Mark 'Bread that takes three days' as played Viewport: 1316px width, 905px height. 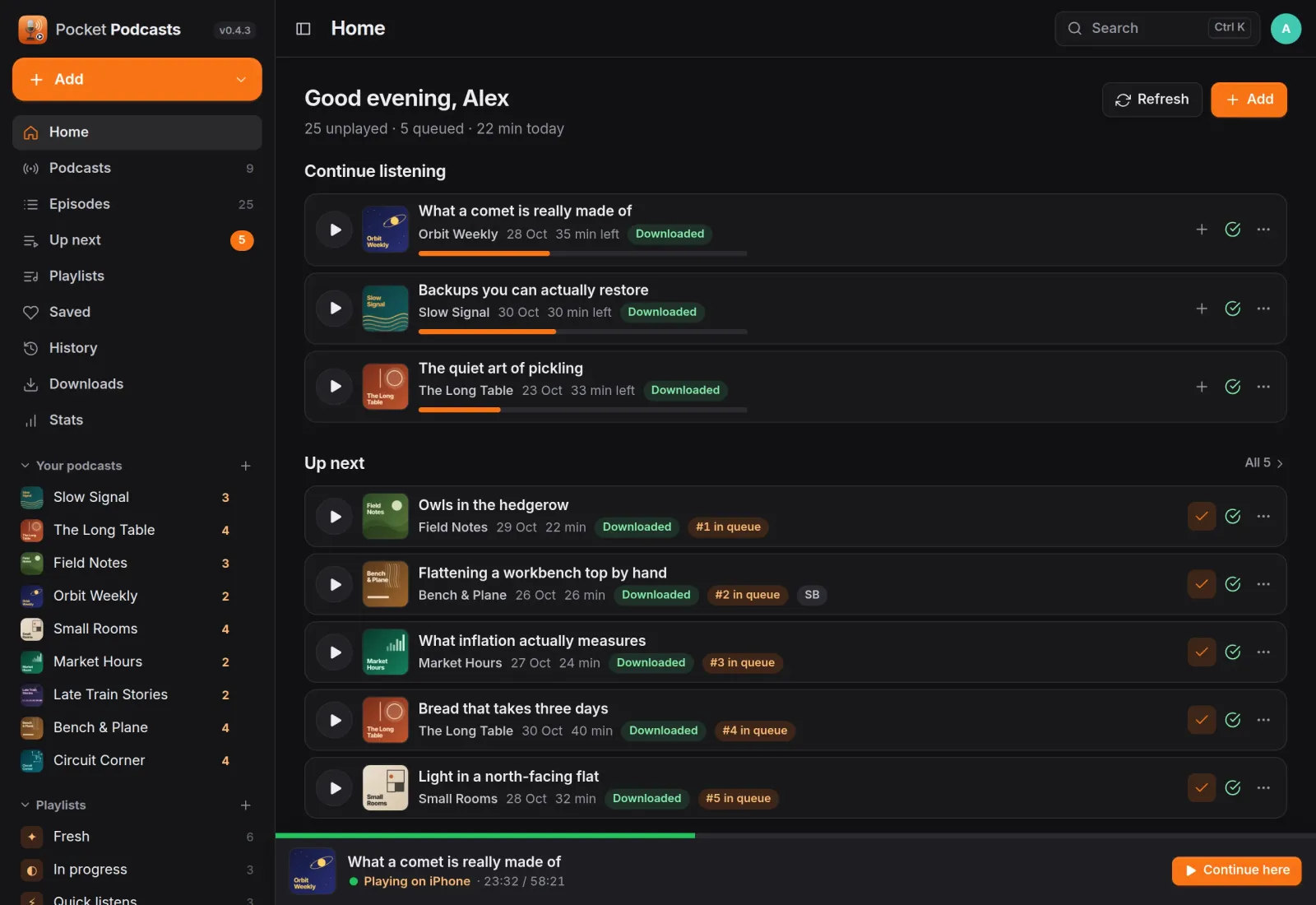pos(1233,720)
